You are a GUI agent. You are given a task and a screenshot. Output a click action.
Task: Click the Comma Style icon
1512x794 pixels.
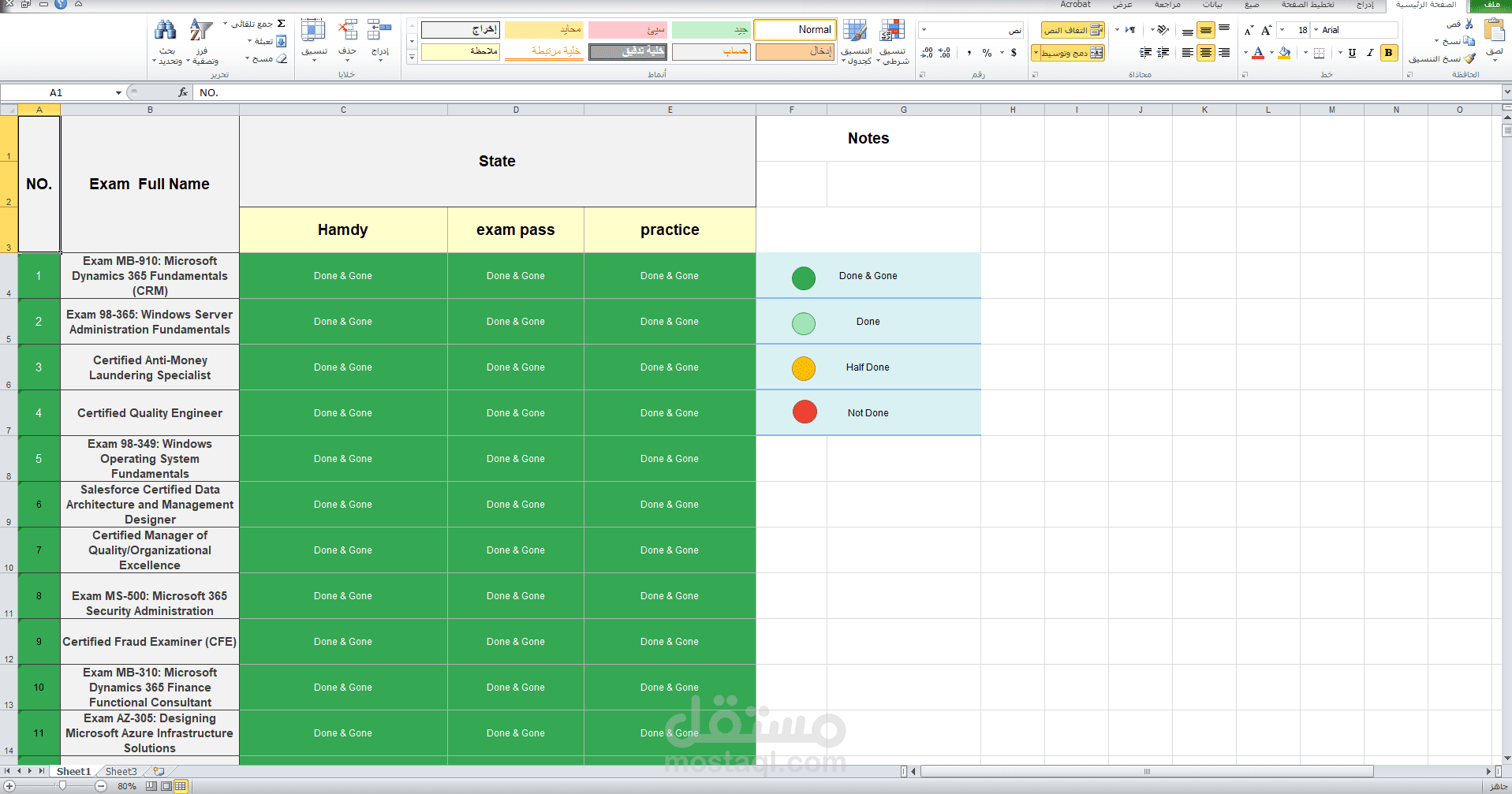[969, 53]
